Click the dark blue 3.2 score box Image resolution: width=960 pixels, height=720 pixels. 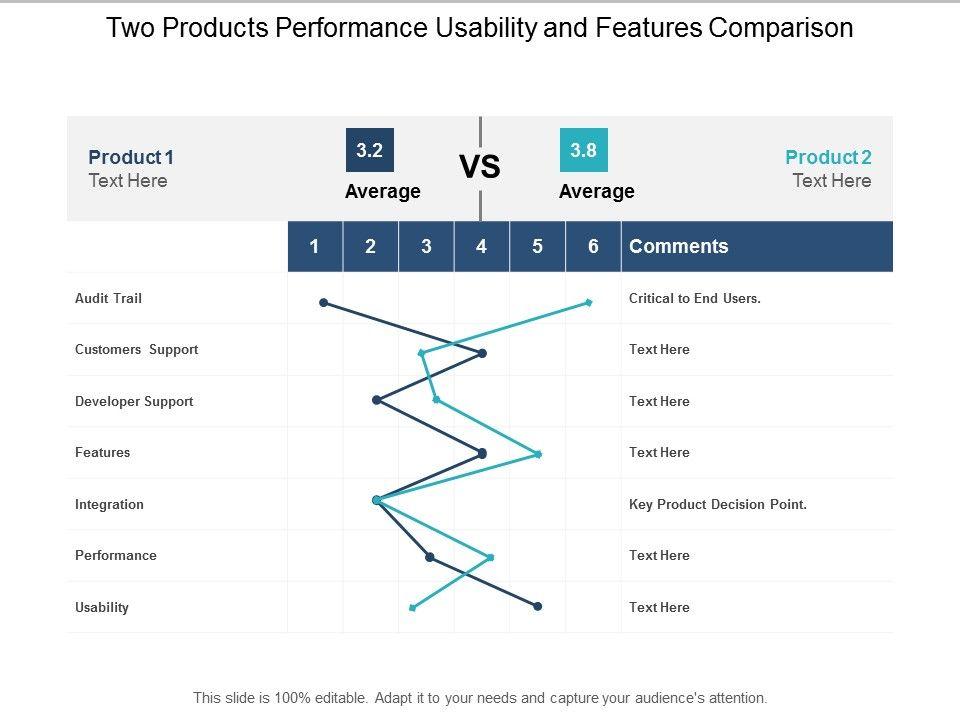click(369, 151)
